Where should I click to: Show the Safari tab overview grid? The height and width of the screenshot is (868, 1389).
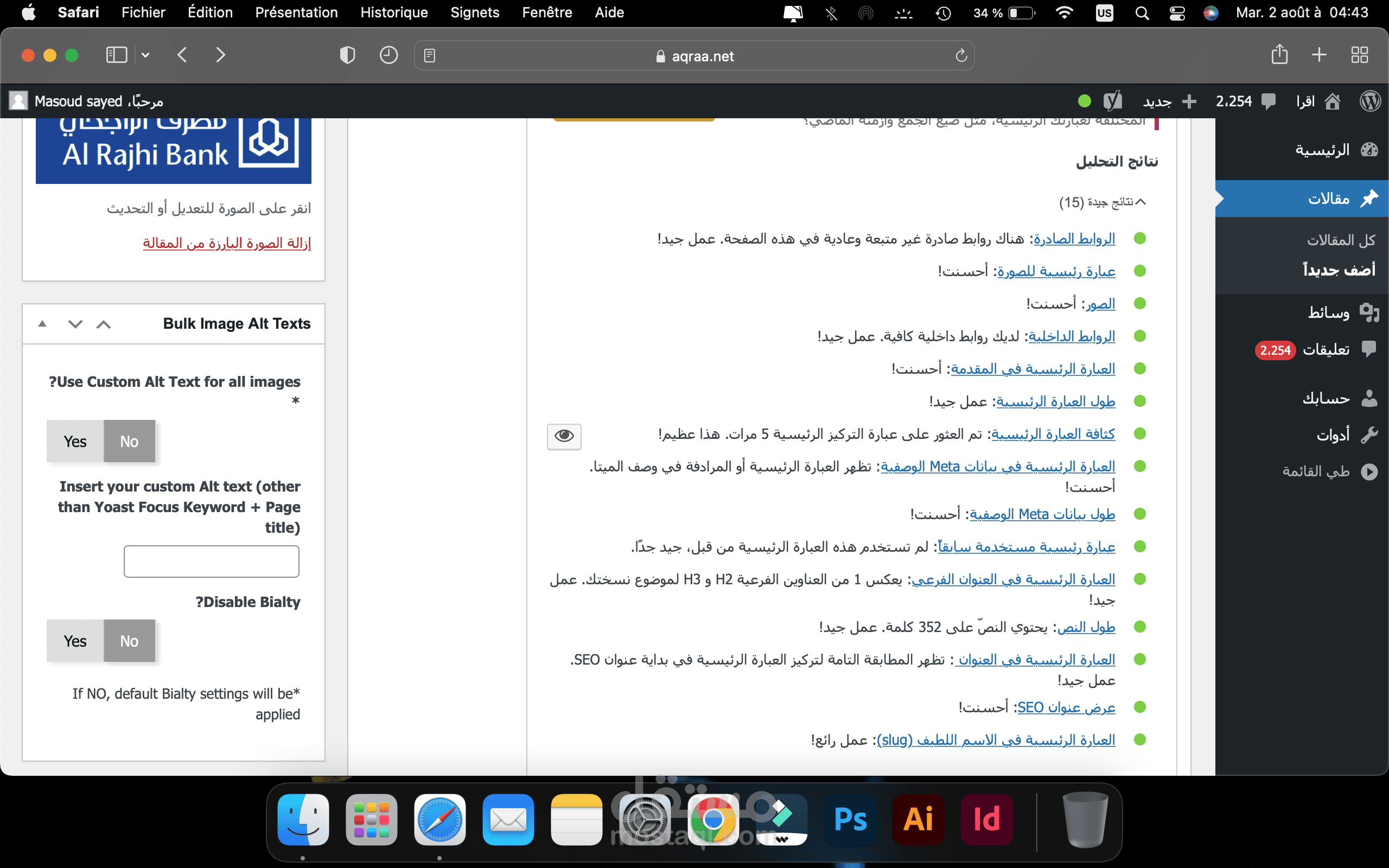click(x=1359, y=55)
